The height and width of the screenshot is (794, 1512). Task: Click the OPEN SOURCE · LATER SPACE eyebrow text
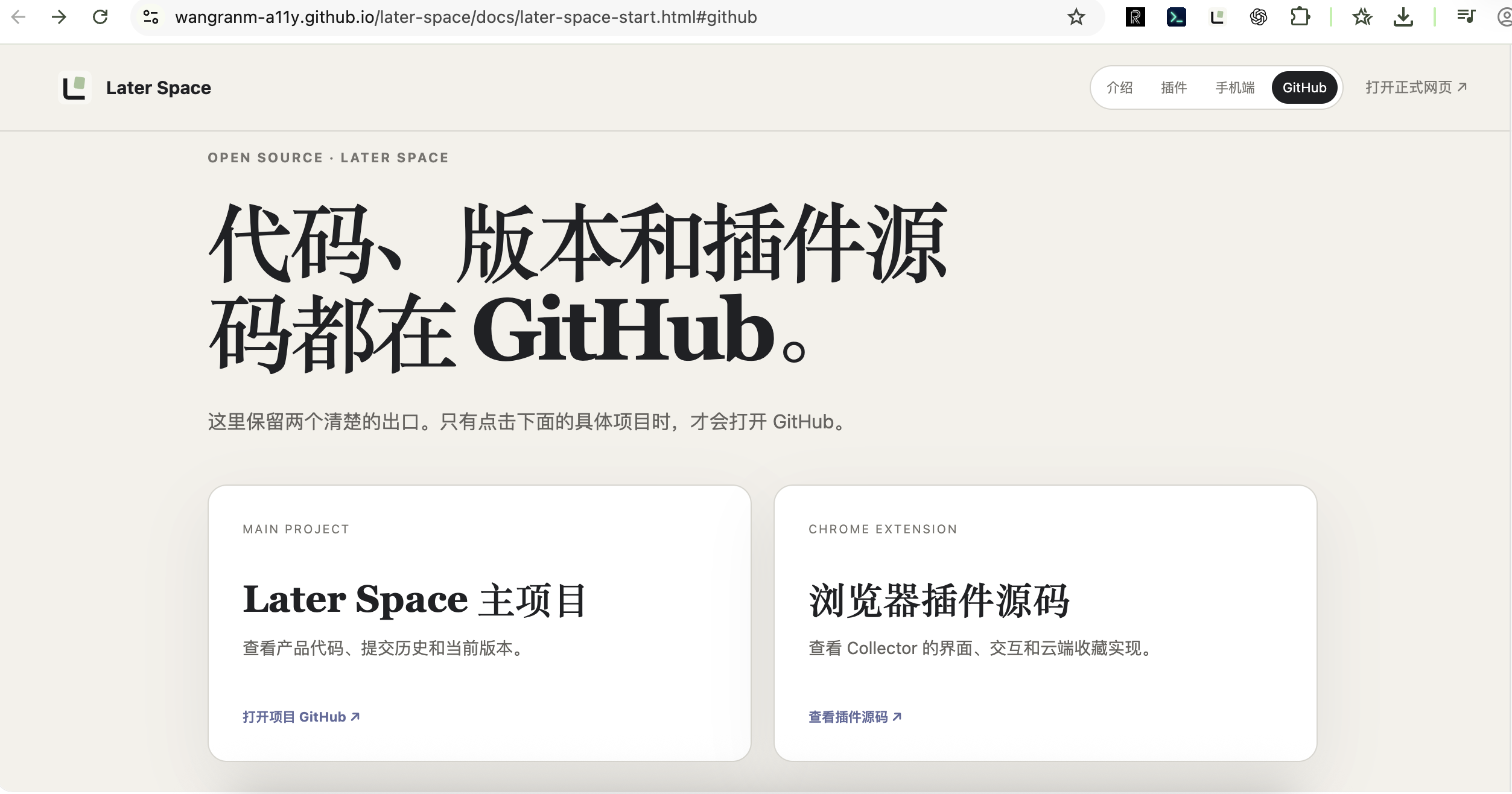[328, 157]
